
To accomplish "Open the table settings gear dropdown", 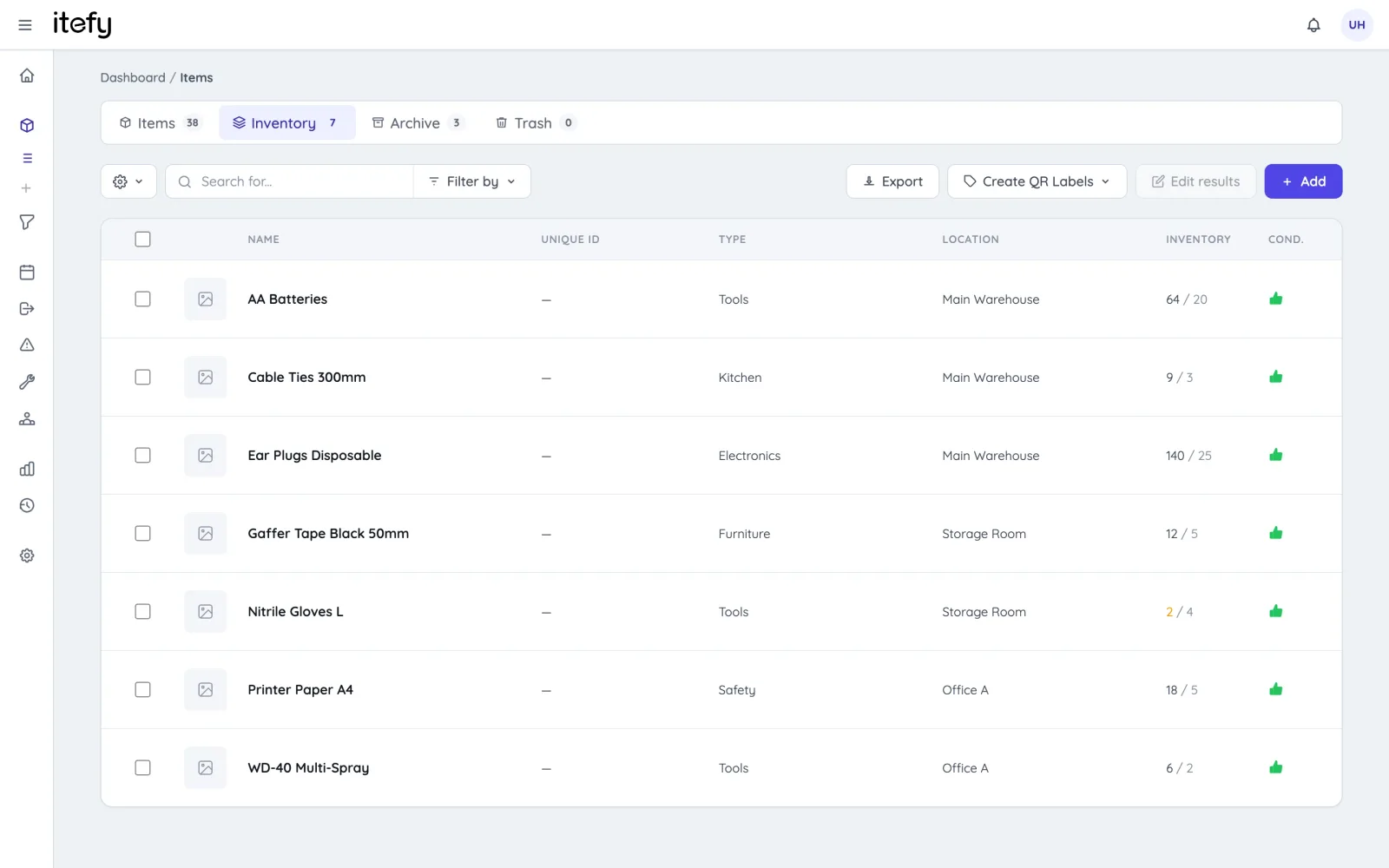I will point(128,181).
